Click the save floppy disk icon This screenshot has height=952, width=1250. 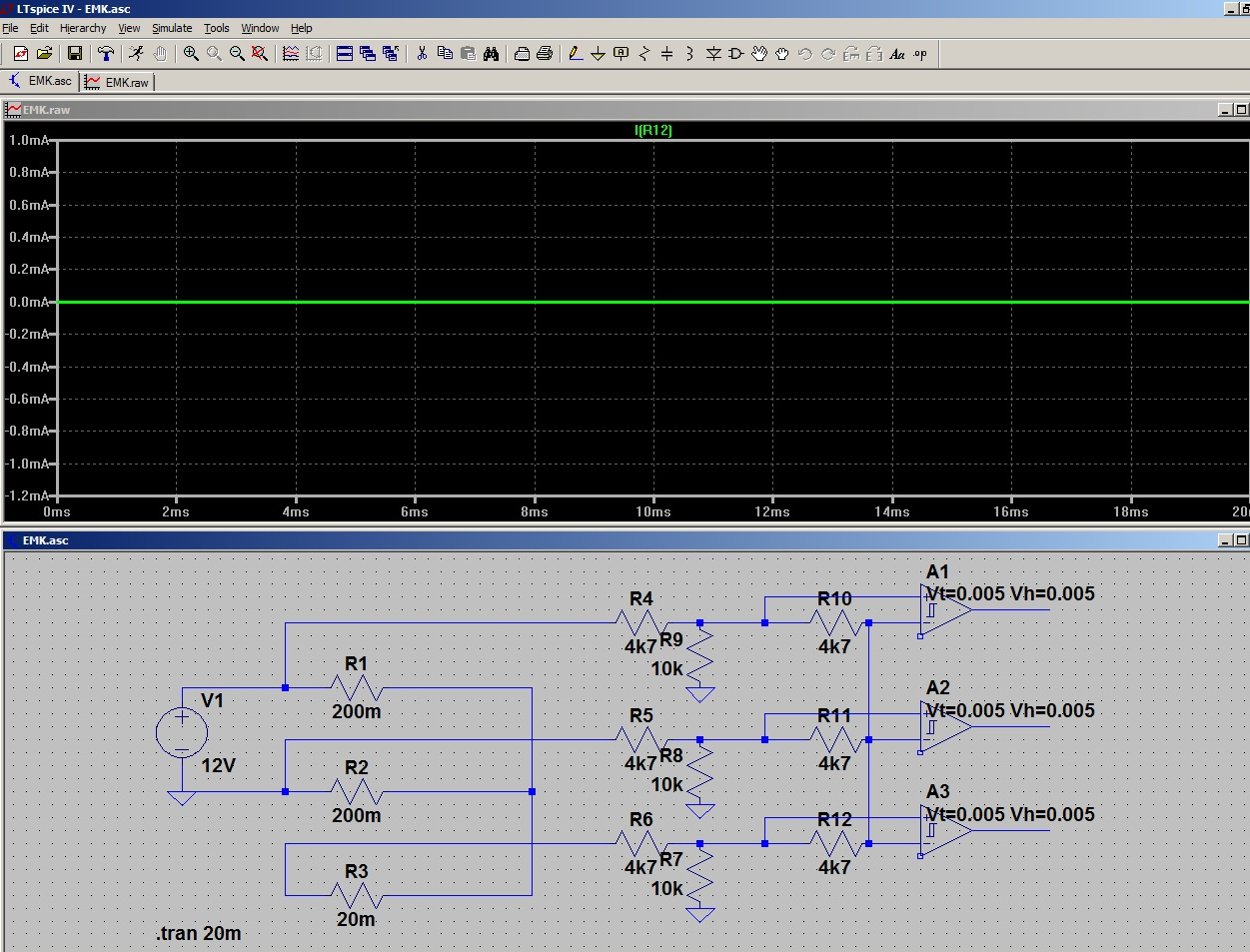tap(75, 54)
